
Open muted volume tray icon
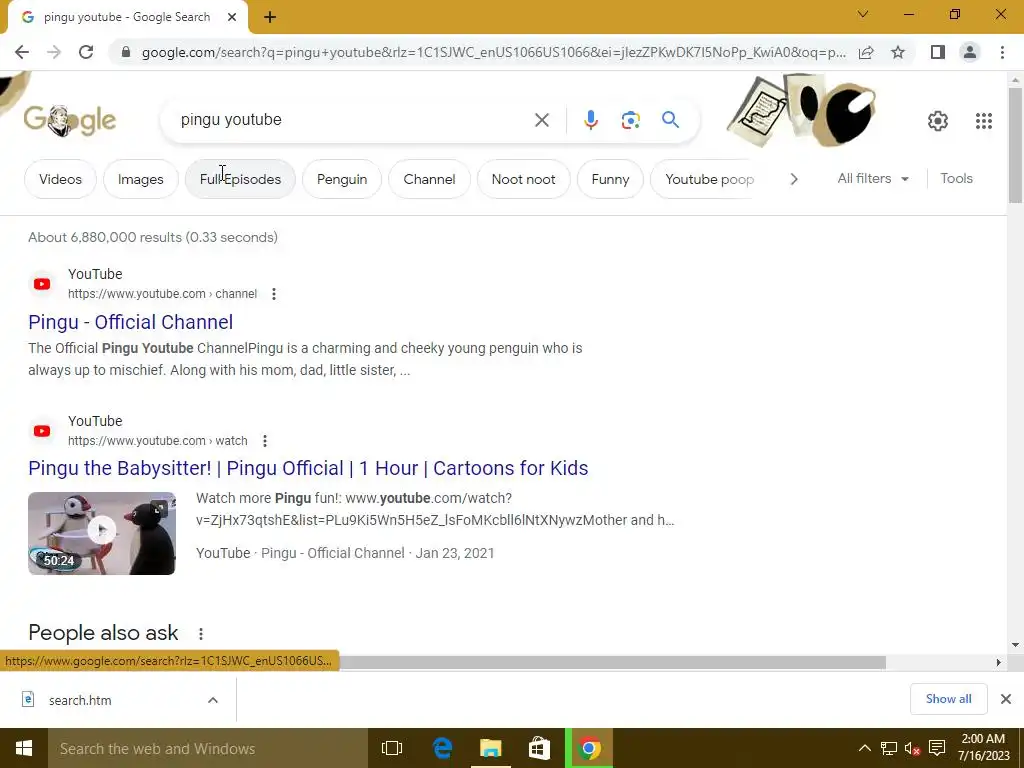[x=912, y=748]
